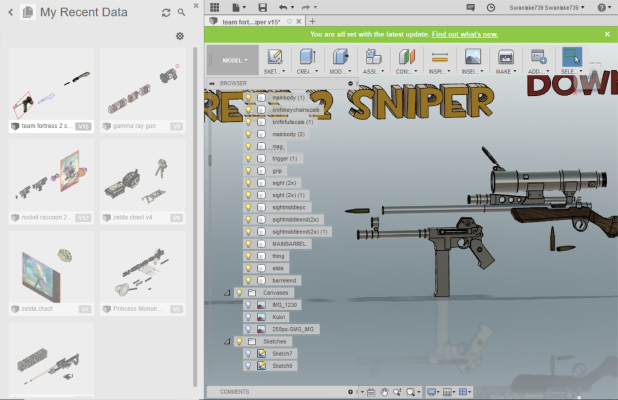Open the Viewports layout dropdown
Viewport: 618px width, 400px height.
[465, 392]
